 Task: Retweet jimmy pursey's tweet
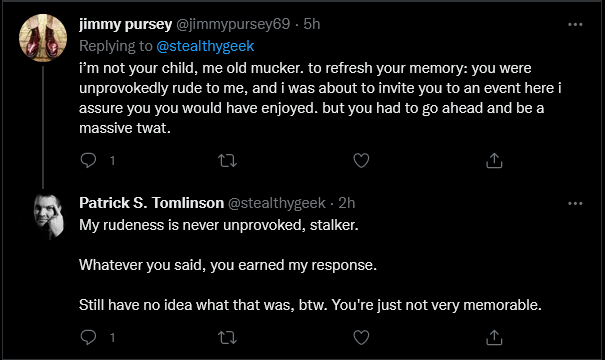[227, 161]
